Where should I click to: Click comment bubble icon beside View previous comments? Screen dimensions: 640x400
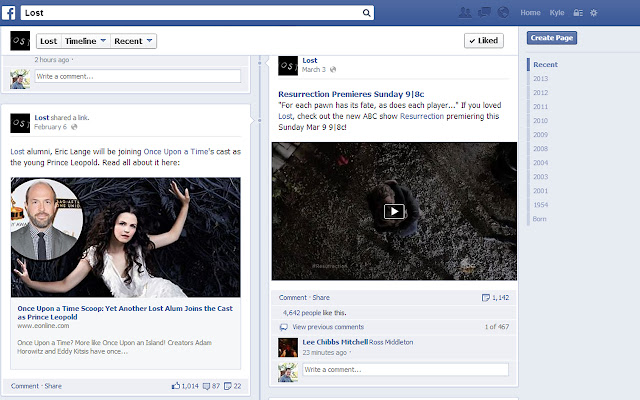point(283,327)
